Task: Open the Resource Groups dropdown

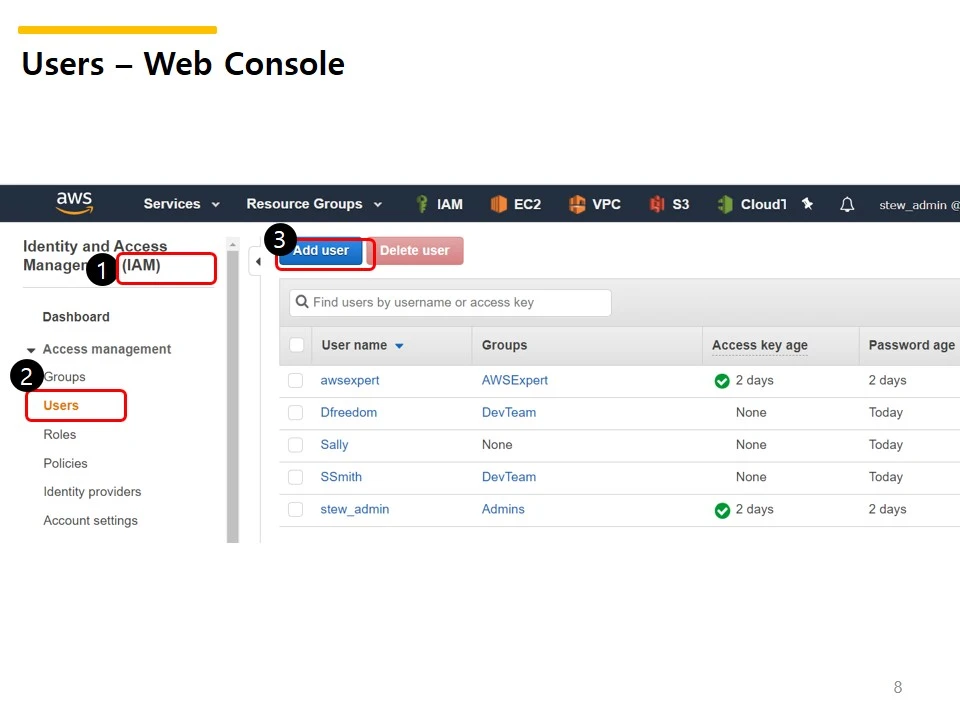Action: point(314,204)
